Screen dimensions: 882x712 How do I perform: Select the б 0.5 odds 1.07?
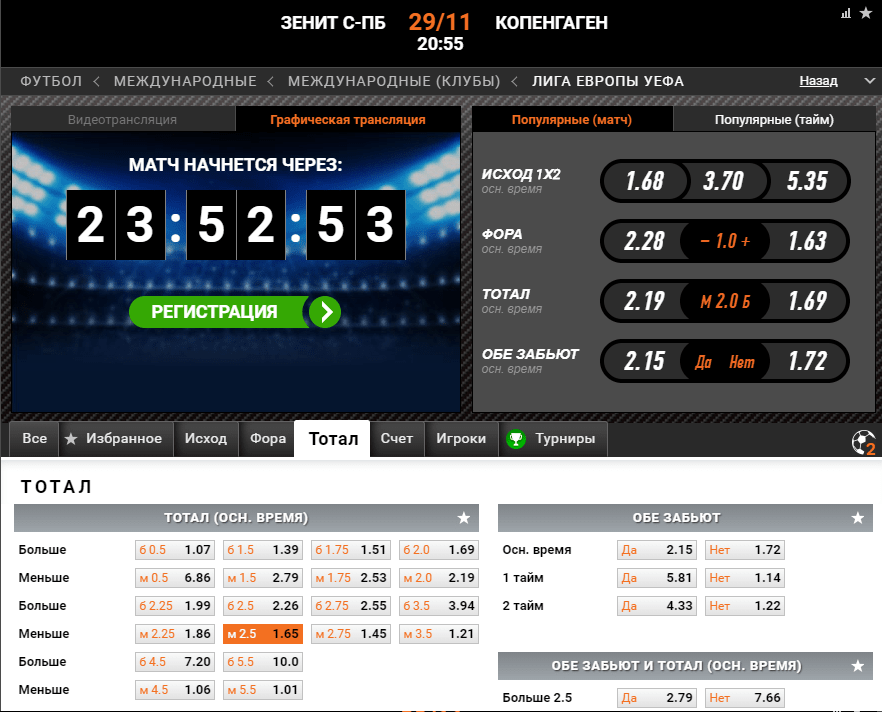(175, 550)
